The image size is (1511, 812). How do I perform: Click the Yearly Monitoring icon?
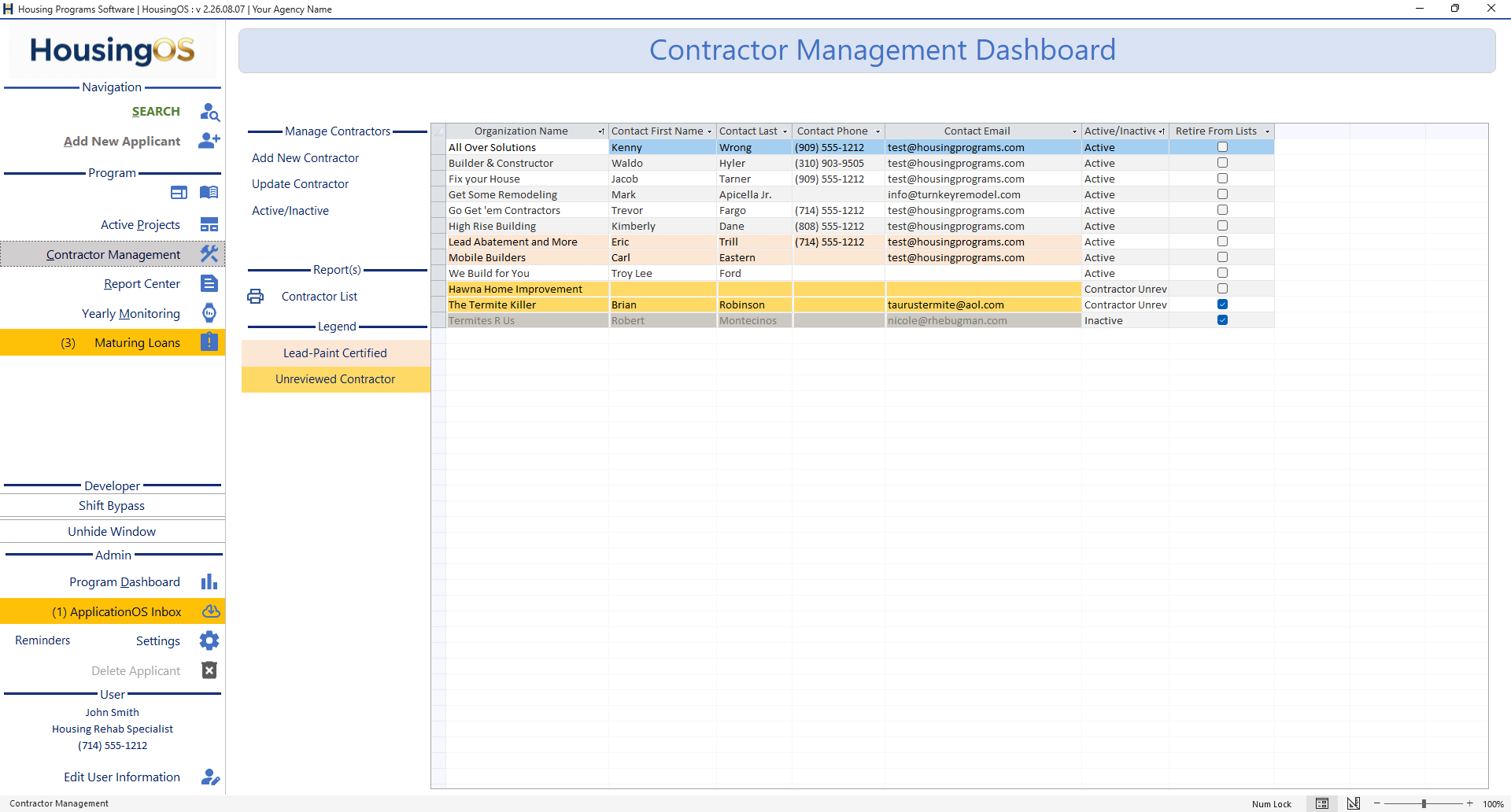209,313
